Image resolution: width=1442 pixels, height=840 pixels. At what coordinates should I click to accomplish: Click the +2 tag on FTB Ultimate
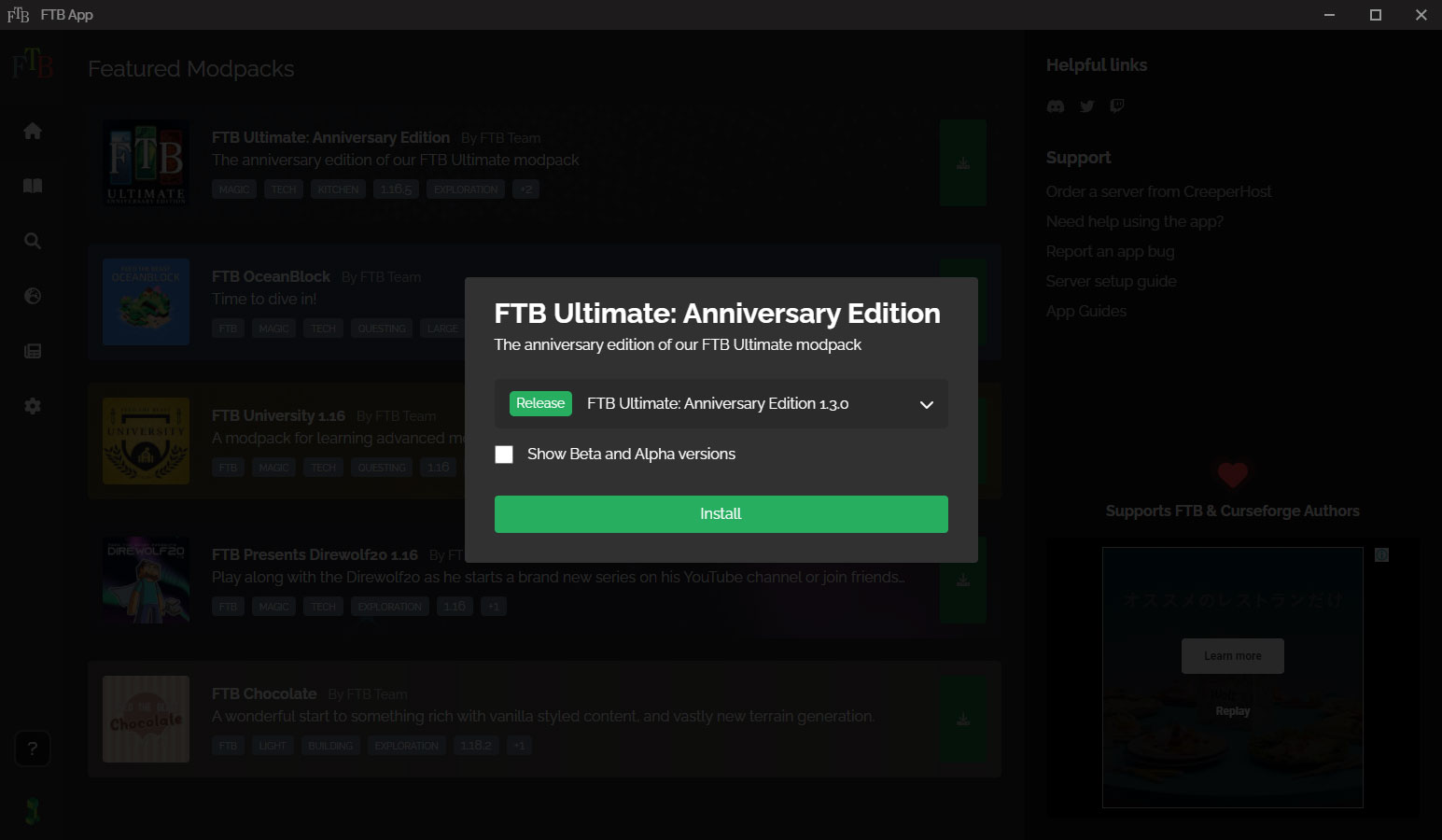tap(526, 189)
